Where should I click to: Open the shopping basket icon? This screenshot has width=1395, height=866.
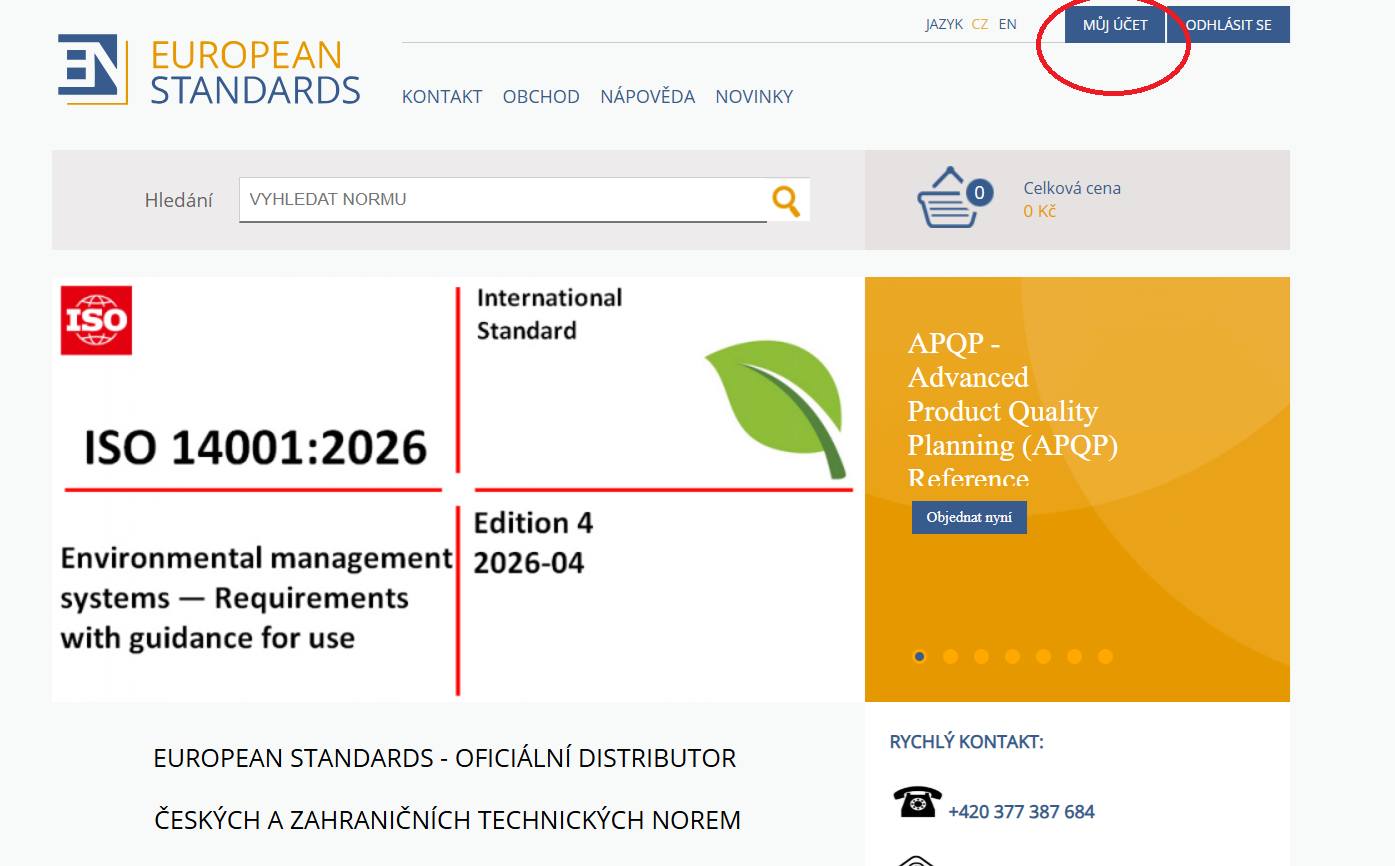coord(952,199)
